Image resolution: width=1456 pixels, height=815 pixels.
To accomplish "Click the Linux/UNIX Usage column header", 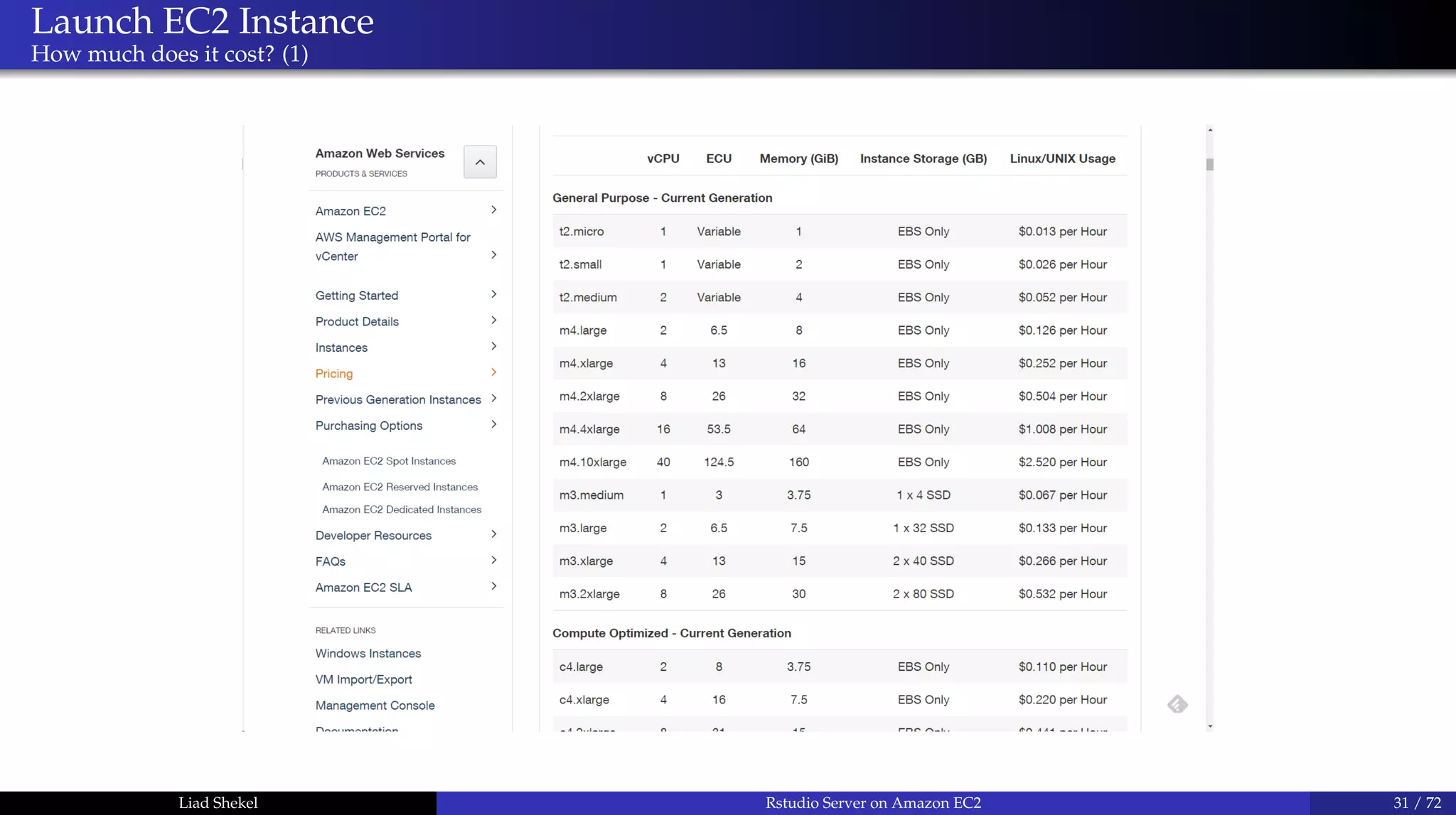I will (x=1062, y=158).
